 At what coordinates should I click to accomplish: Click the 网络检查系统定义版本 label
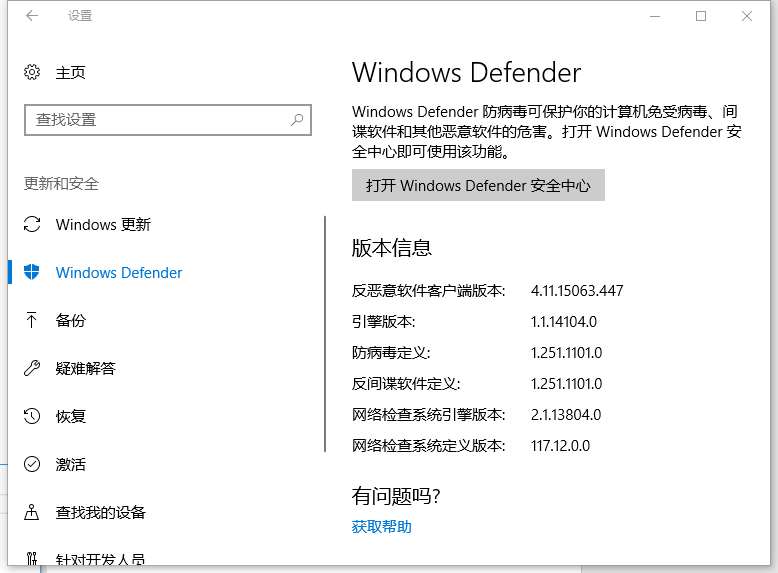pyautogui.click(x=429, y=446)
